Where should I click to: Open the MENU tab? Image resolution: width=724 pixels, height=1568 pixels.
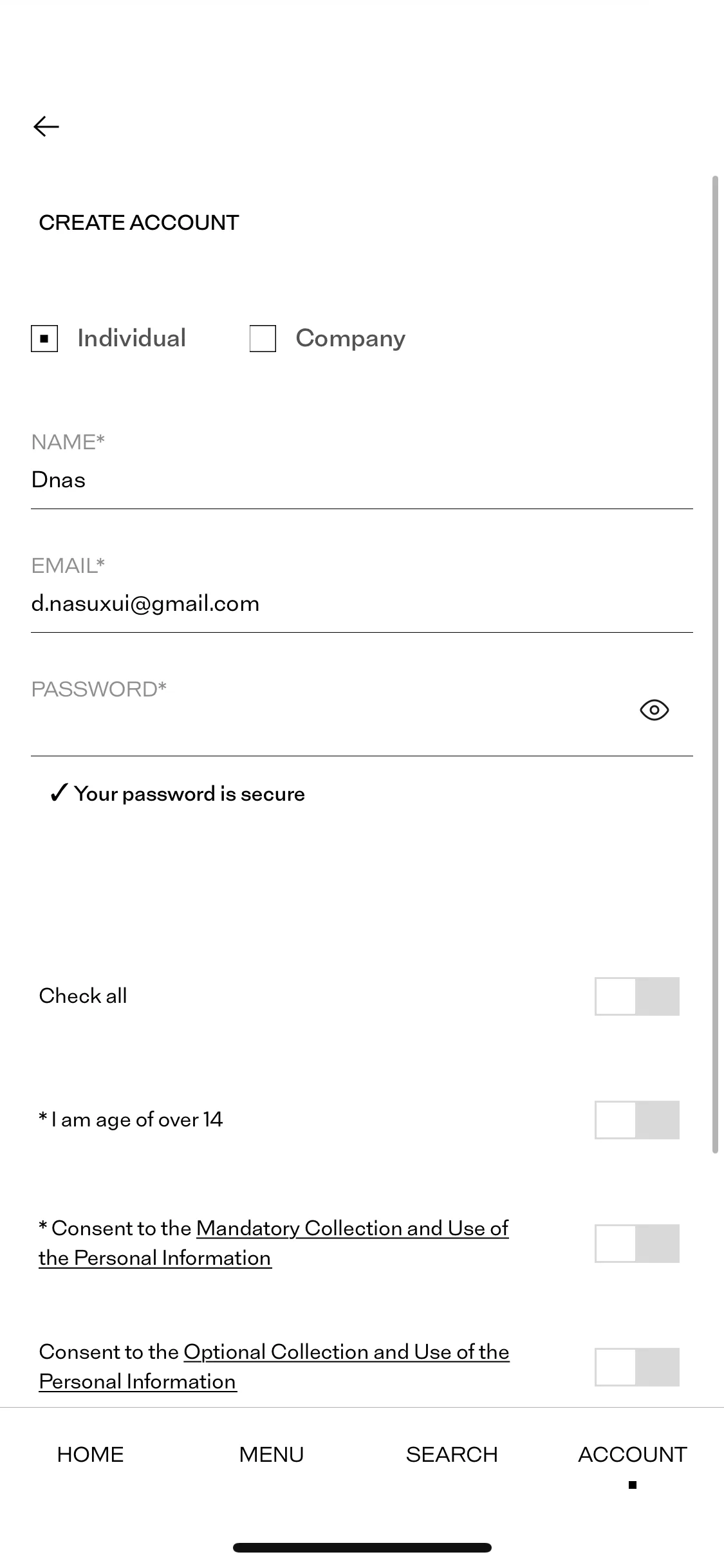[271, 1454]
